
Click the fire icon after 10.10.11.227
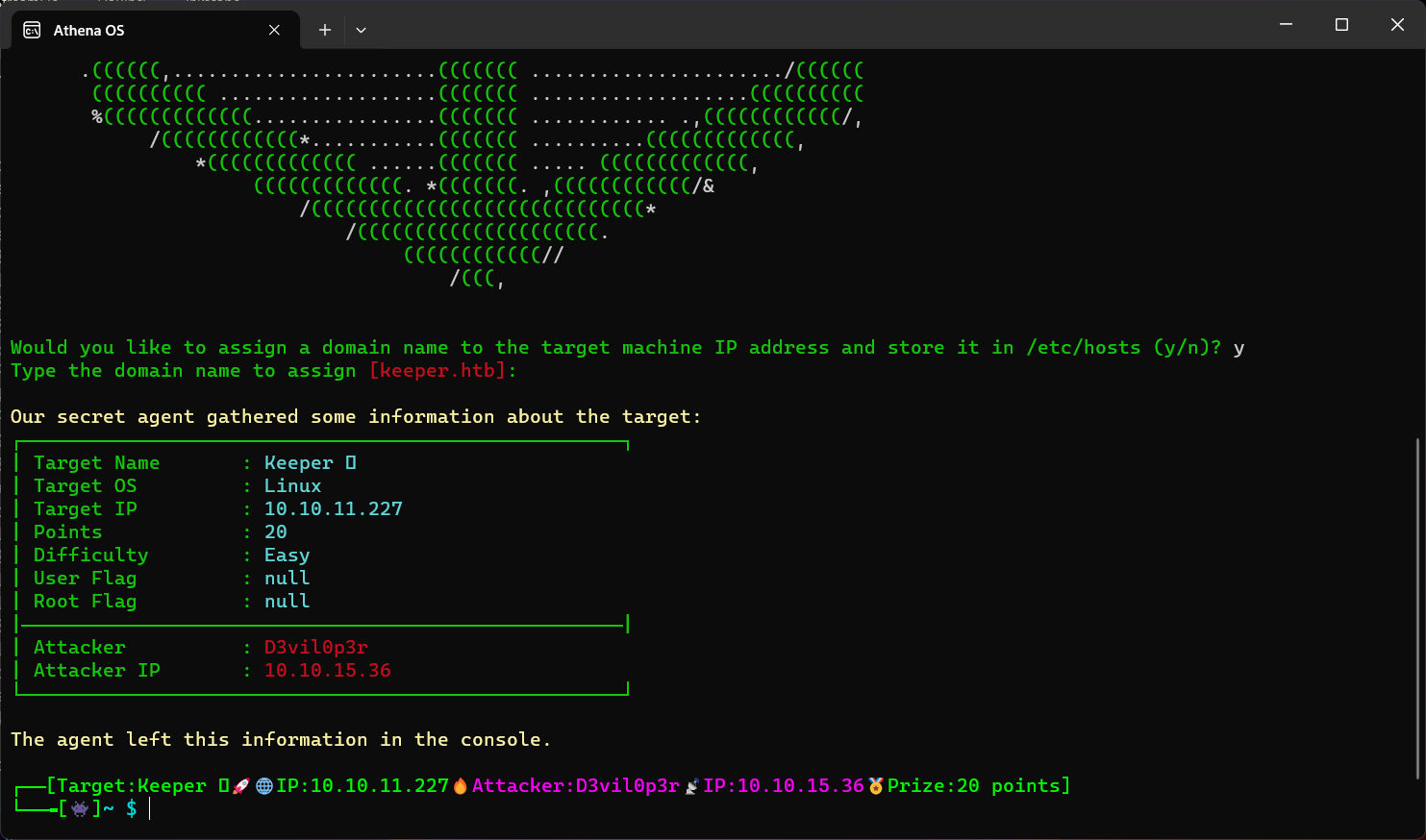[461, 785]
